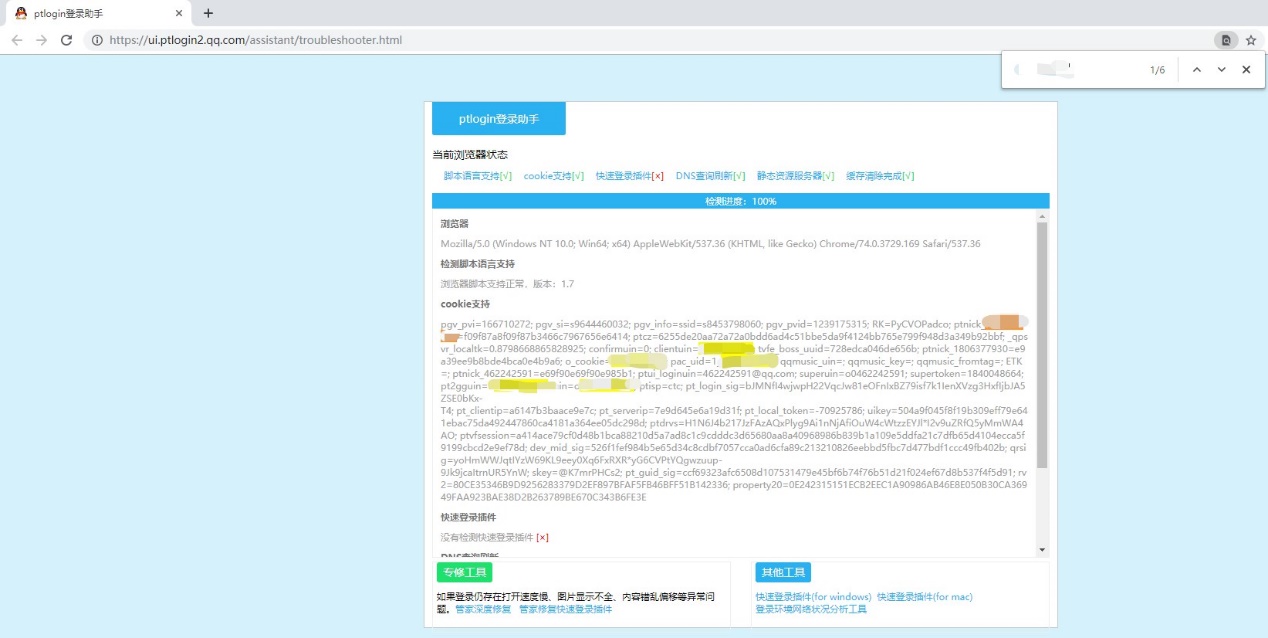Click the scrollbar down arrow in results panel

[1042, 549]
